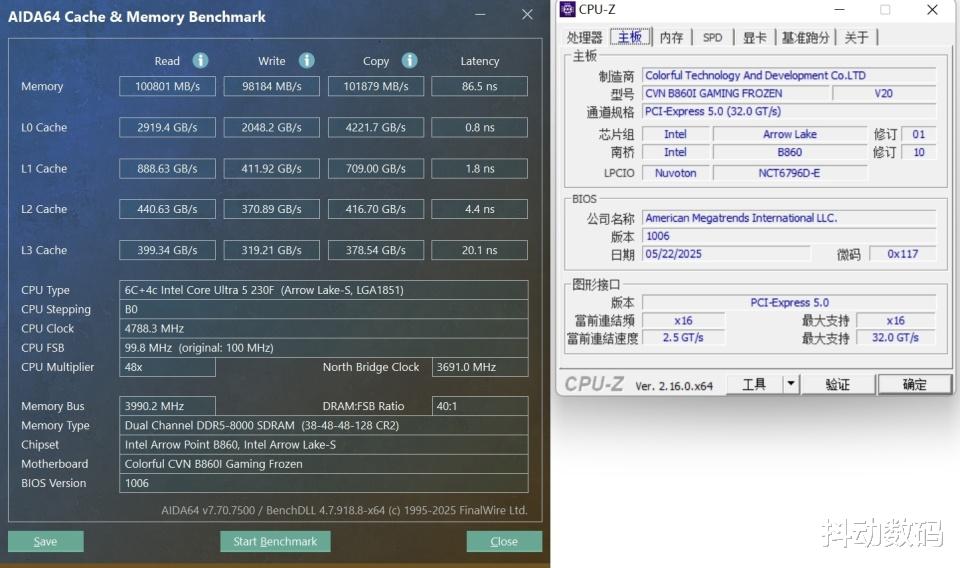Click American Megatrends International LLC. field

click(x=789, y=218)
